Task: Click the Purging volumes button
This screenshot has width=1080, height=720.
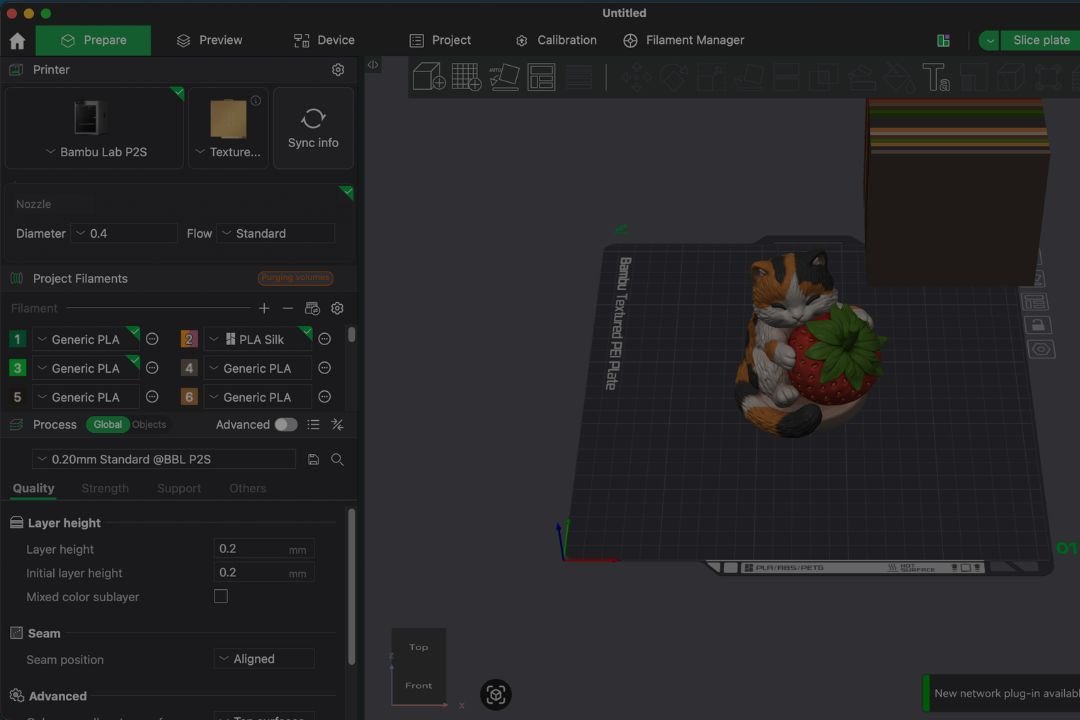Action: coord(295,278)
